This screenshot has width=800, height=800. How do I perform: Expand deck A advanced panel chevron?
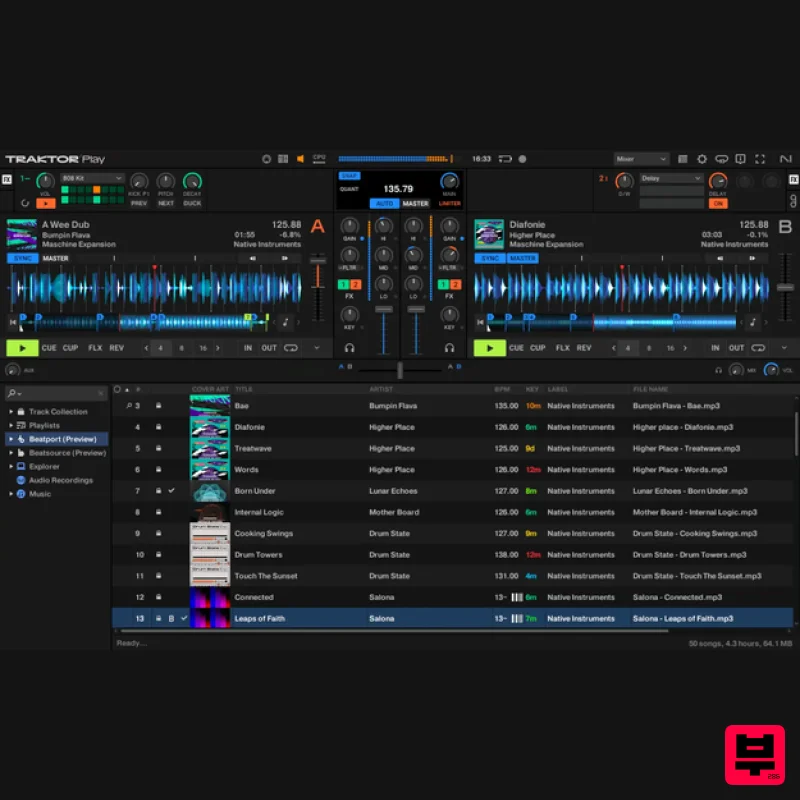[x=317, y=348]
